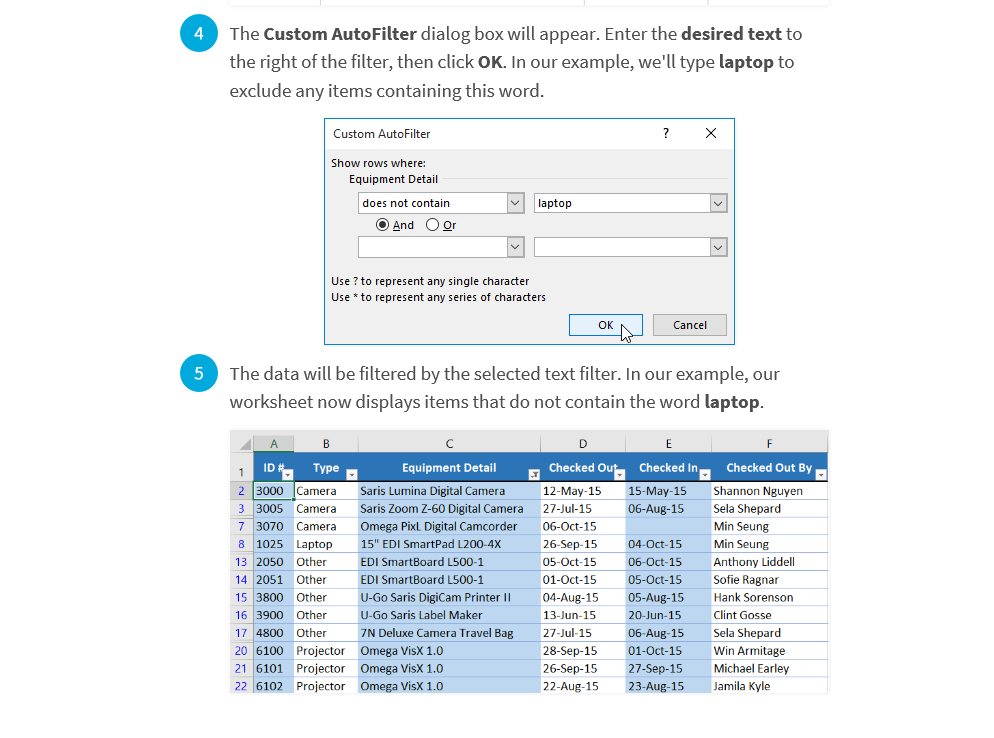Viewport: 994px width, 738px height.
Task: Select row header 7
Action: pyautogui.click(x=242, y=526)
